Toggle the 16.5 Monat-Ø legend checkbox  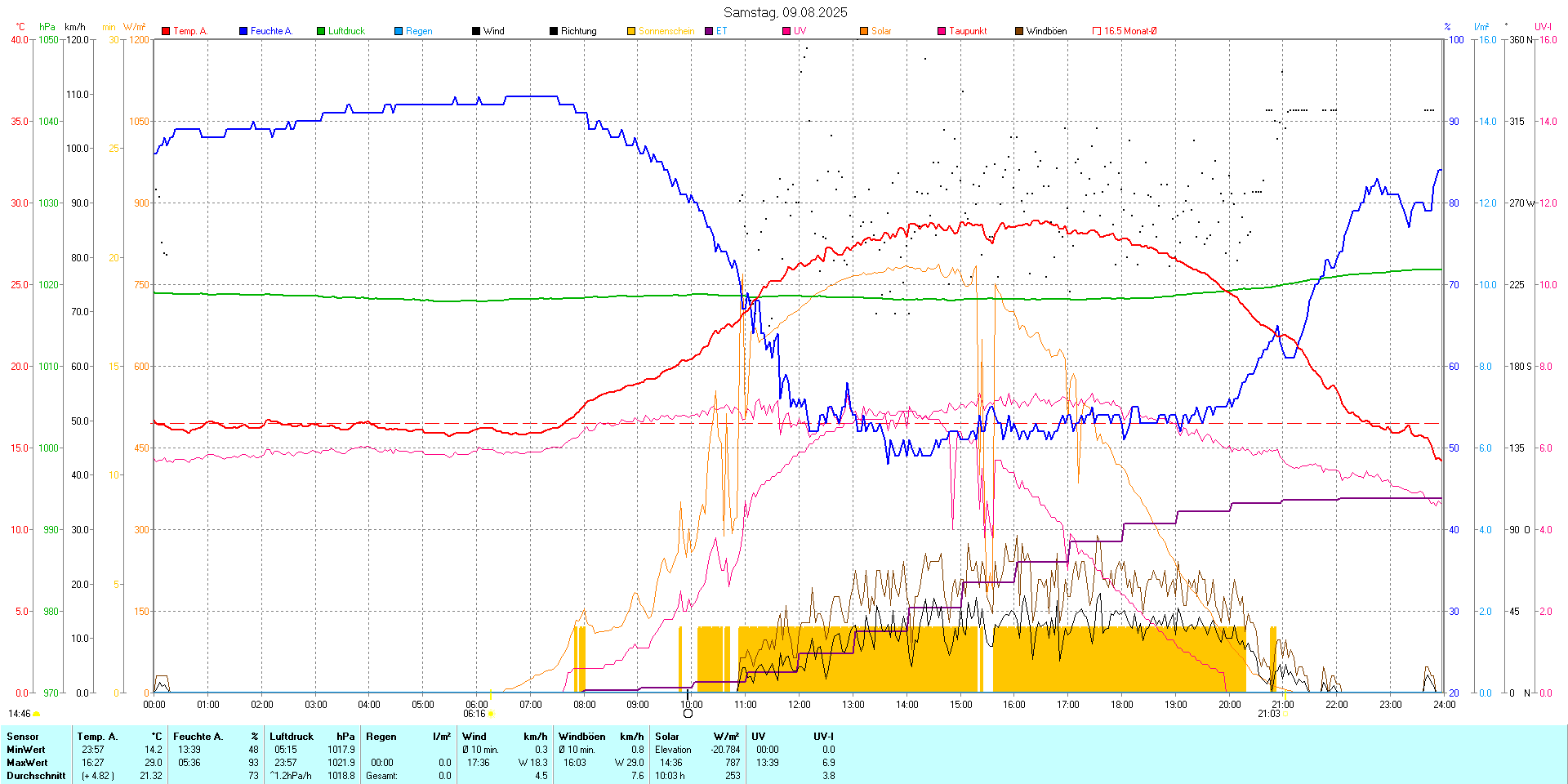[x=1097, y=31]
